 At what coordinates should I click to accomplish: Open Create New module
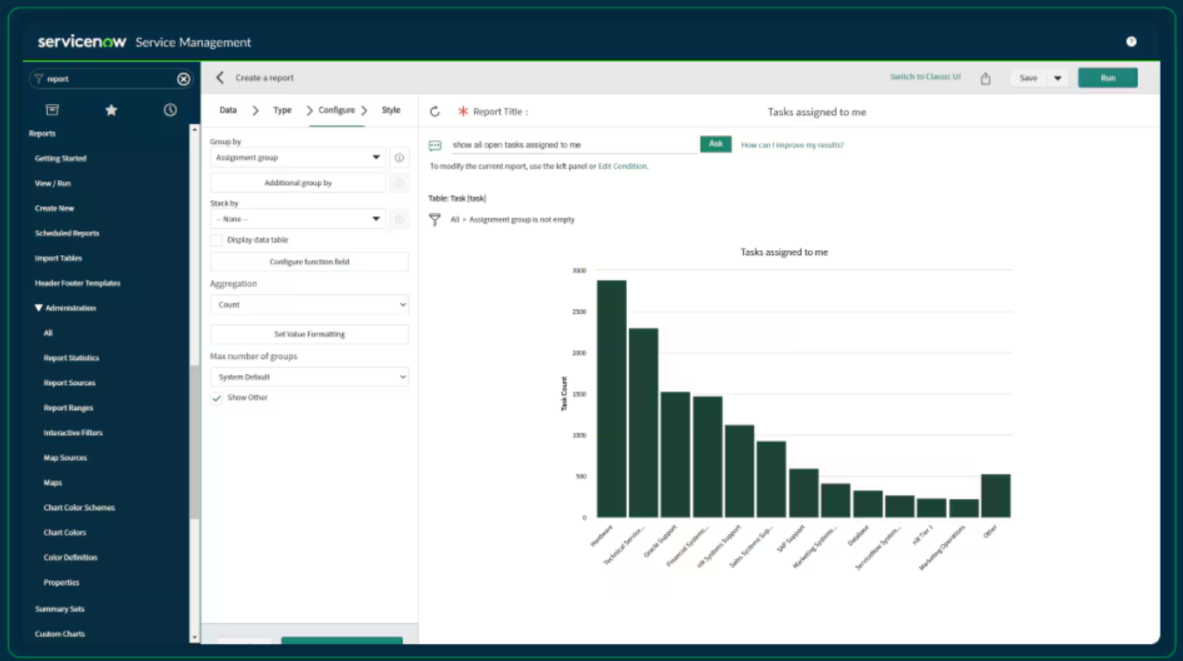(54, 208)
